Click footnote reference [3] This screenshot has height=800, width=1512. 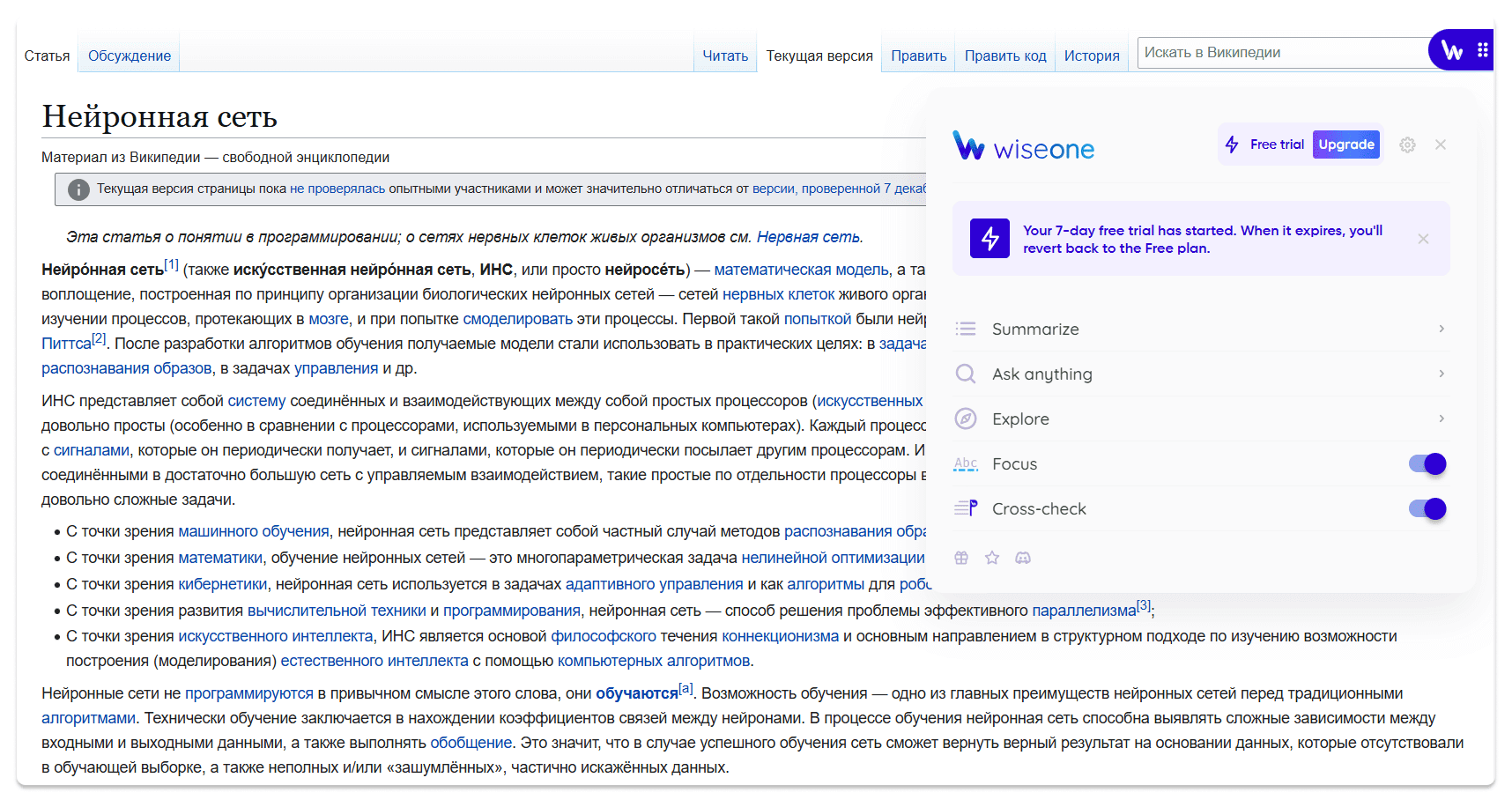coord(1144,605)
